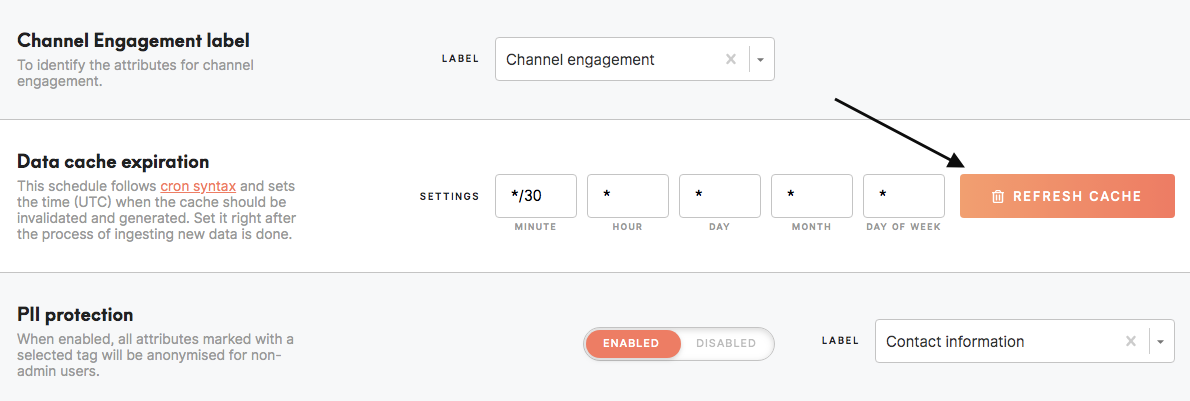Focus the Hour cron field

coord(628,196)
